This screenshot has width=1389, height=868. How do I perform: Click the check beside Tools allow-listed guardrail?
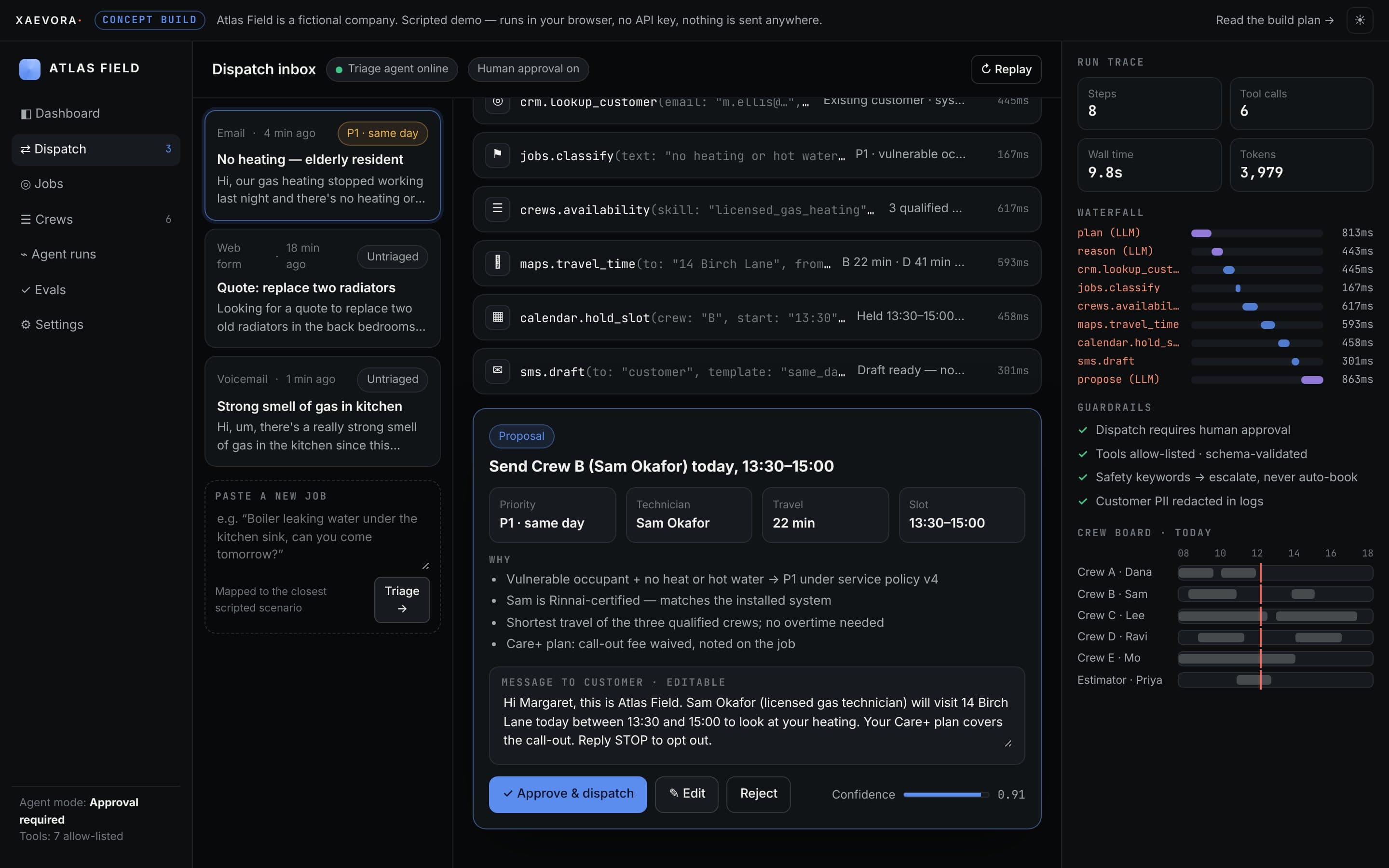coord(1083,454)
